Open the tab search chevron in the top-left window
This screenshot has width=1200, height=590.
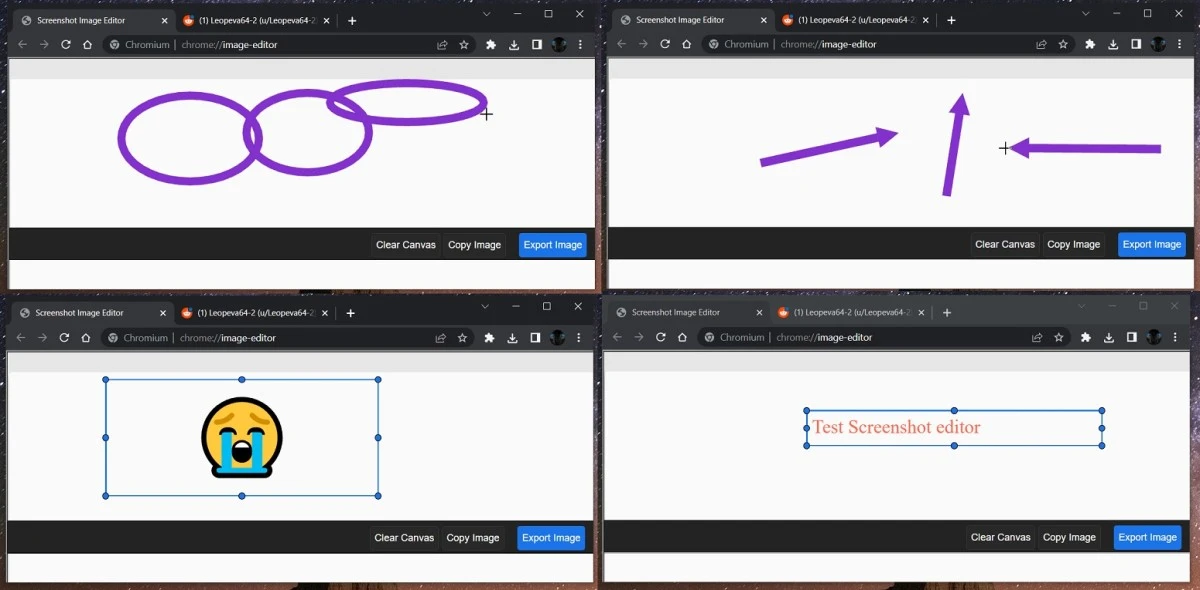click(487, 13)
